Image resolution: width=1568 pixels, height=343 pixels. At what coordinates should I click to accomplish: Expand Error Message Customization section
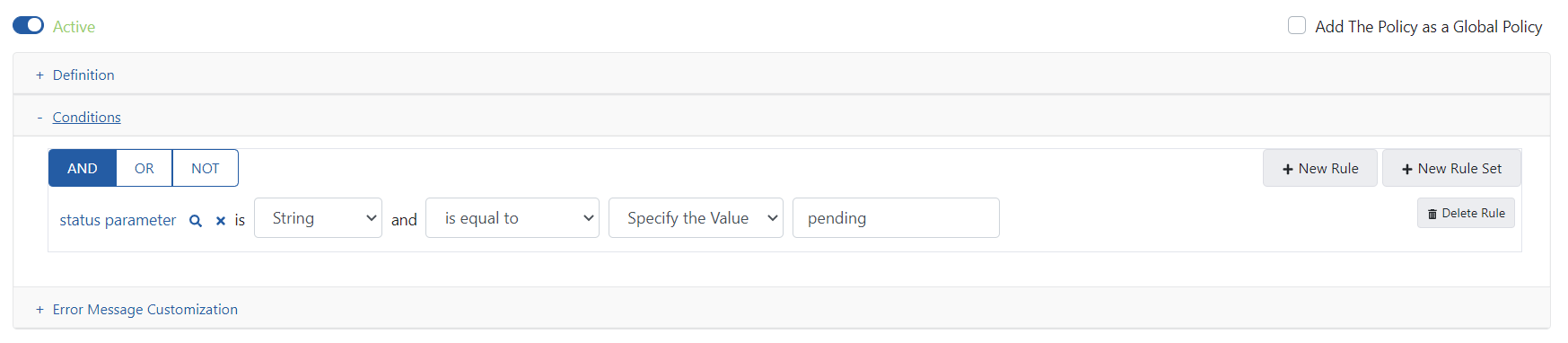pyautogui.click(x=145, y=310)
